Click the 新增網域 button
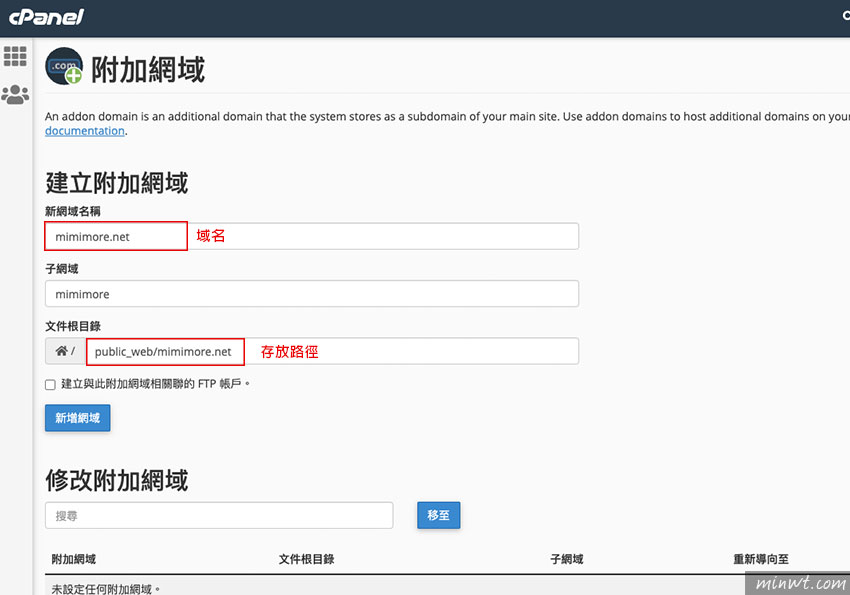850x595 pixels. 78,418
